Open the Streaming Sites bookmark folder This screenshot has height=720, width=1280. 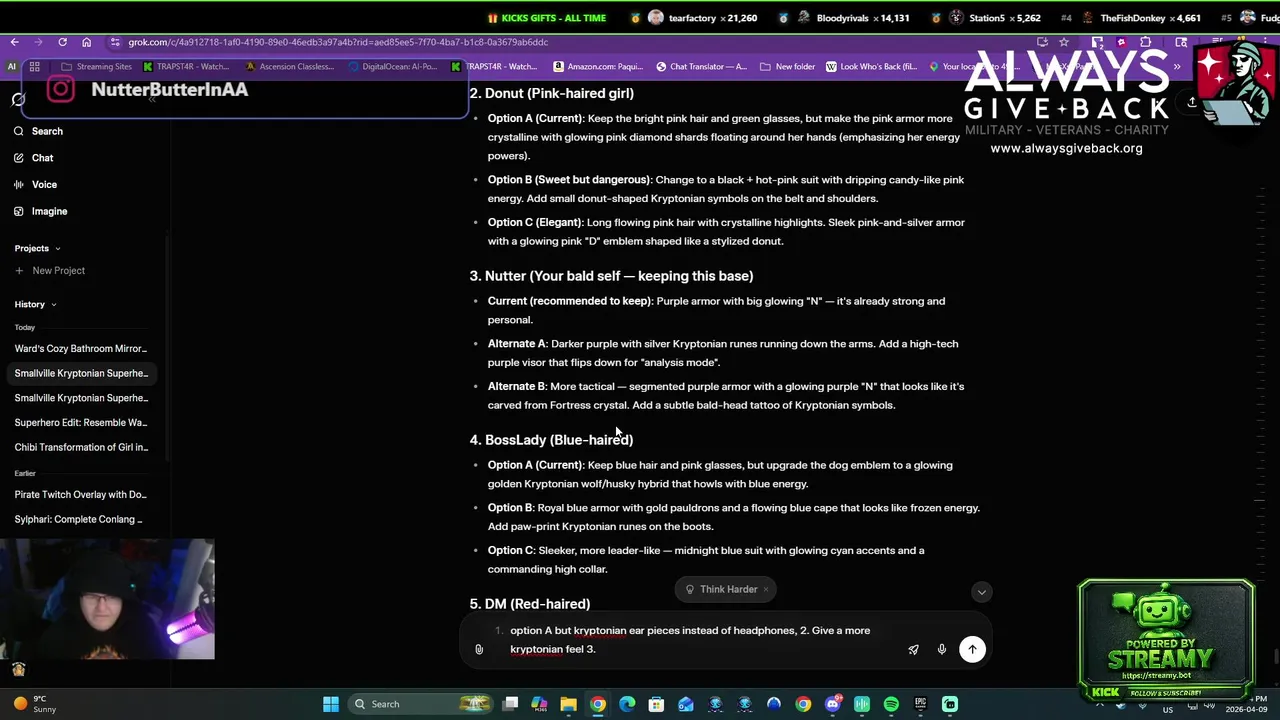click(96, 67)
